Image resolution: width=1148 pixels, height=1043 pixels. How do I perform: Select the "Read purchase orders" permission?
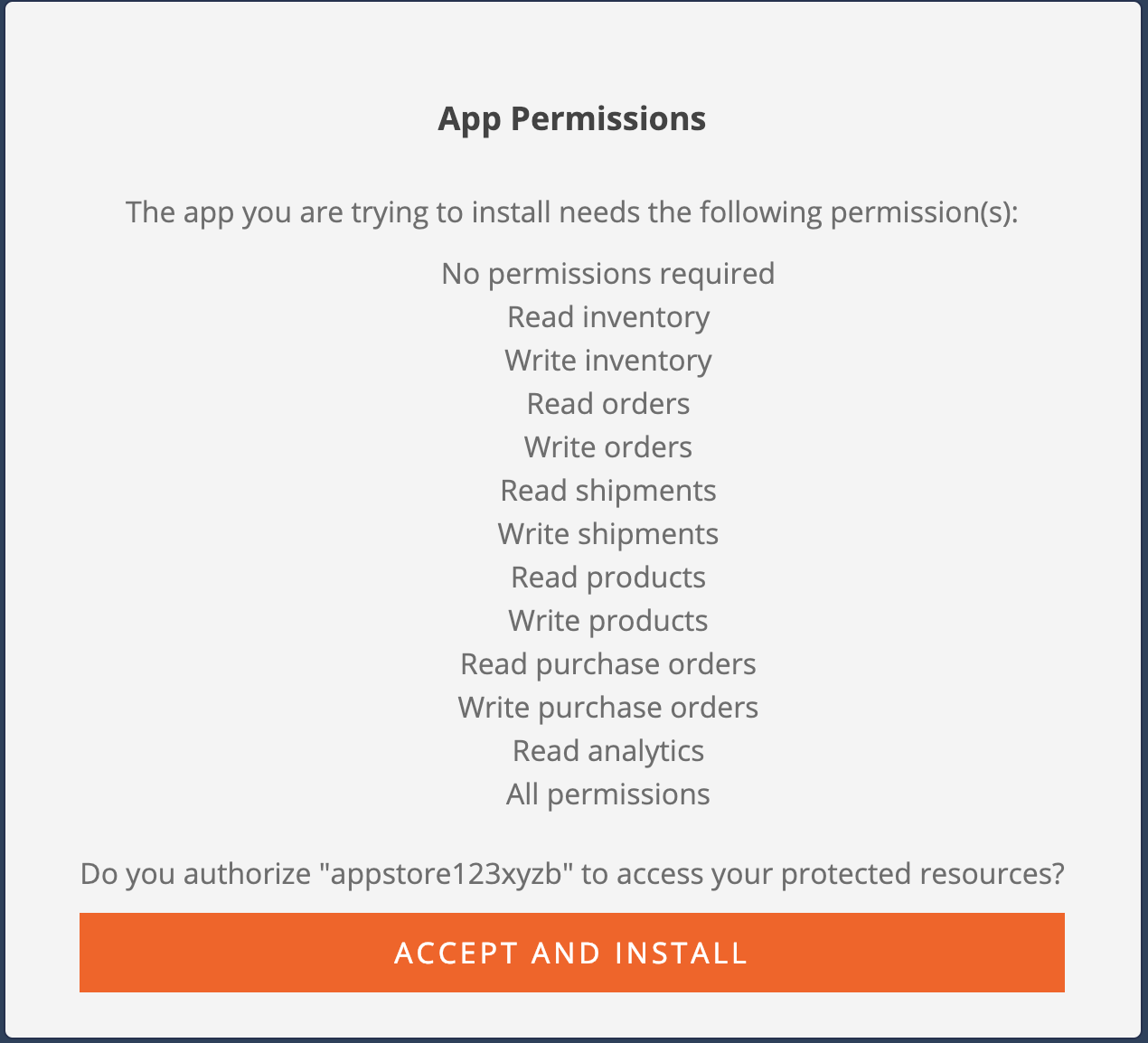coord(607,663)
